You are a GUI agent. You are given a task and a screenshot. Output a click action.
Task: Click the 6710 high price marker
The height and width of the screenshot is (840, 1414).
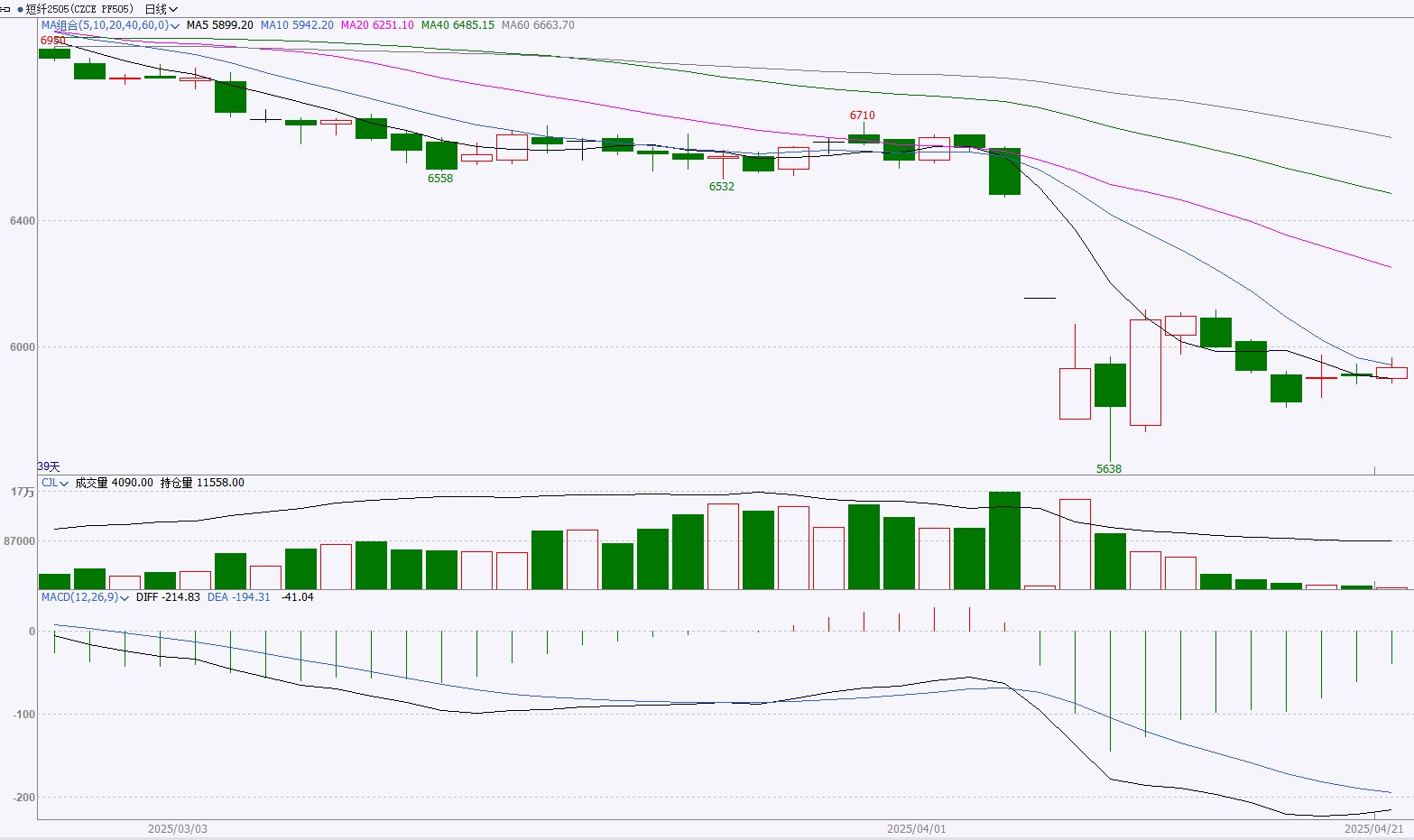point(862,115)
